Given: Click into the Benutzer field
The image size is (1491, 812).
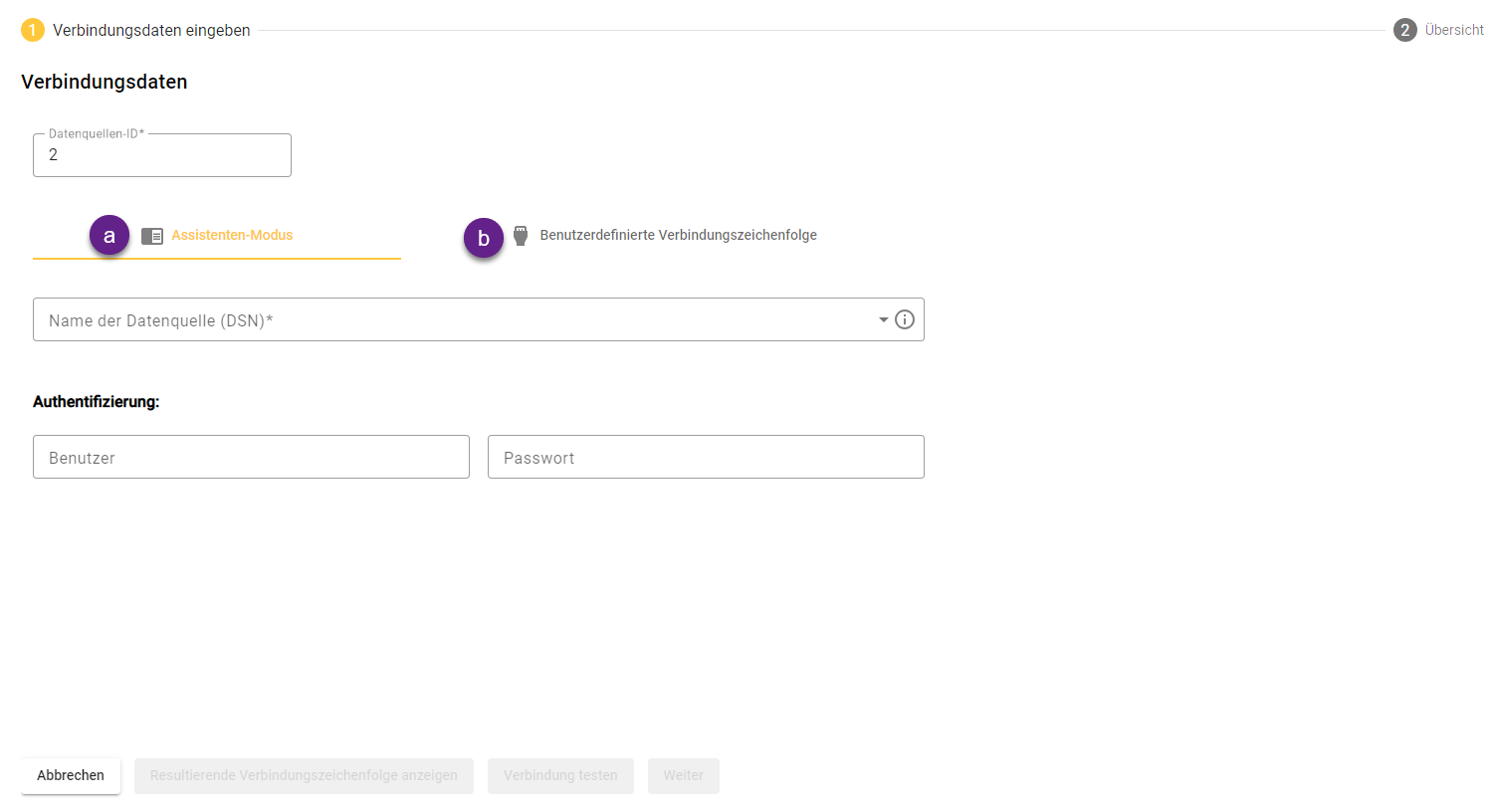Looking at the screenshot, I should 251,458.
